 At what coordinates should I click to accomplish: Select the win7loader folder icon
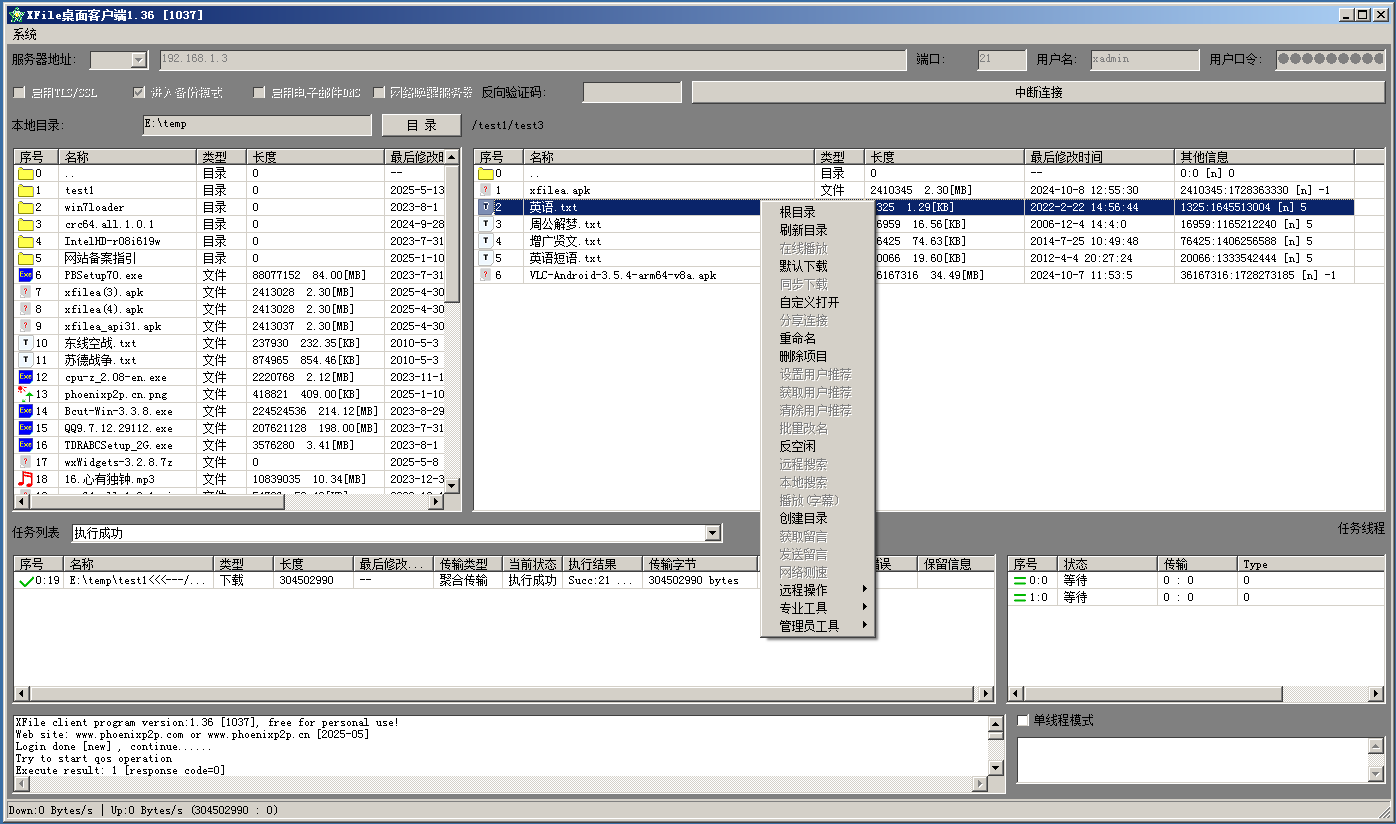pyautogui.click(x=26, y=207)
